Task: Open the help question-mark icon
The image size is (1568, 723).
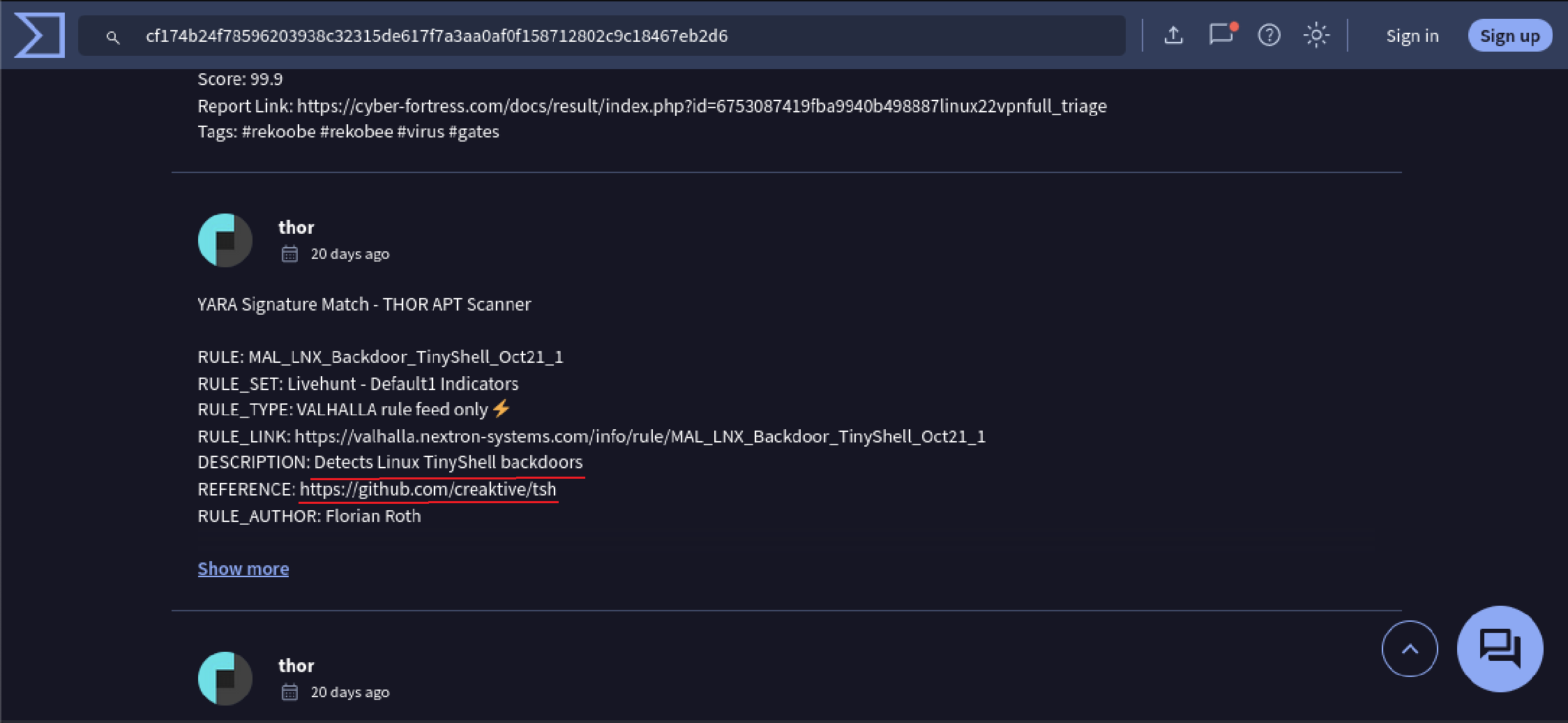Action: [x=1269, y=35]
